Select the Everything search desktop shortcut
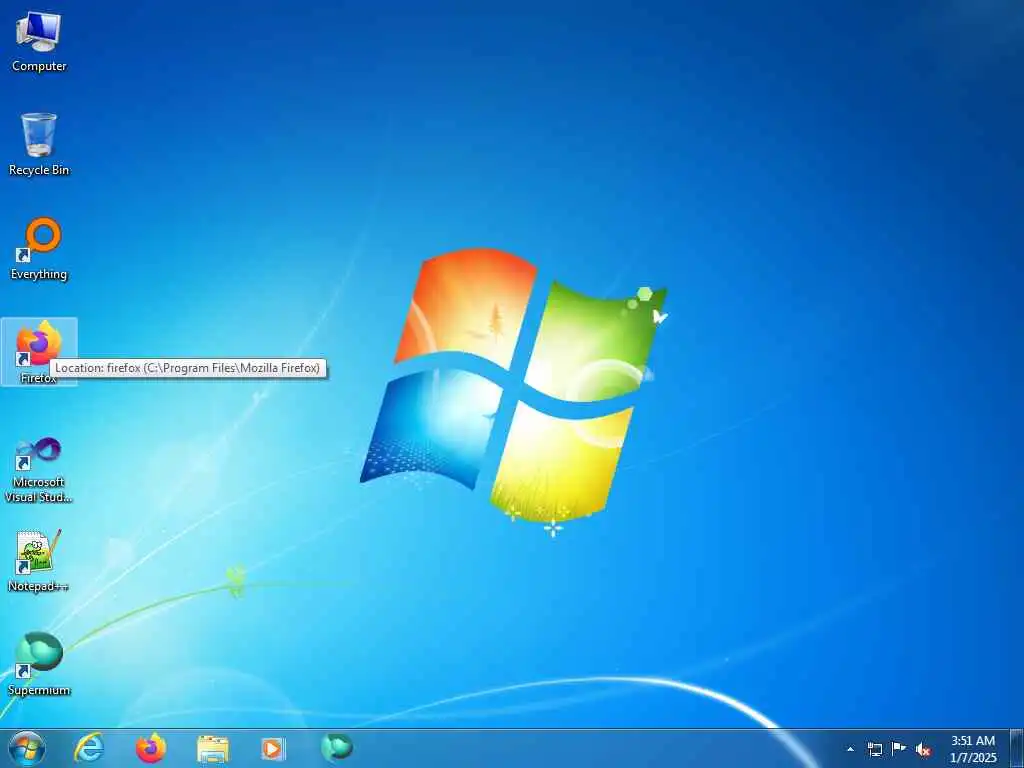1024x768 pixels. tap(39, 249)
